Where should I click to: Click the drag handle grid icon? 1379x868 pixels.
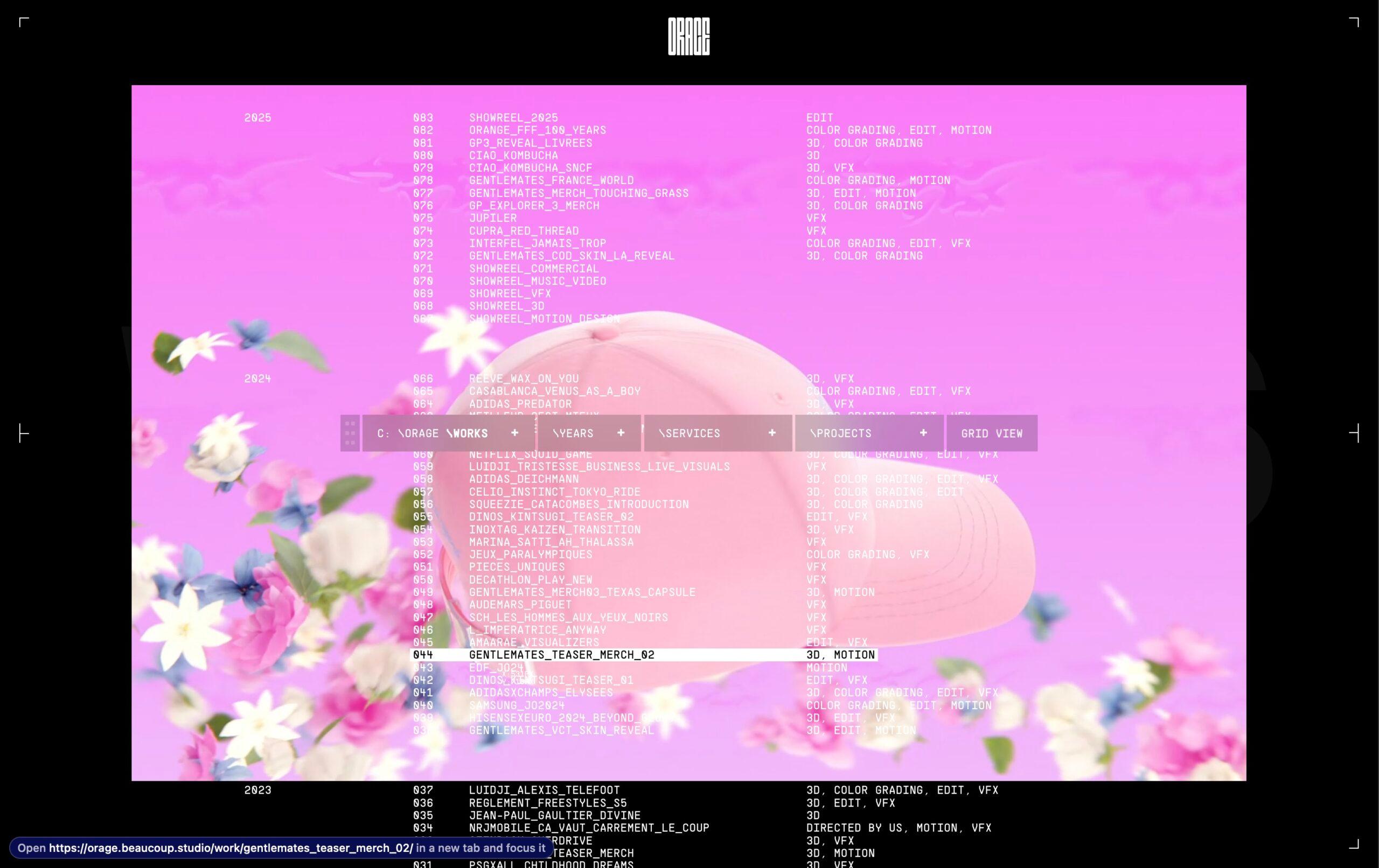350,433
